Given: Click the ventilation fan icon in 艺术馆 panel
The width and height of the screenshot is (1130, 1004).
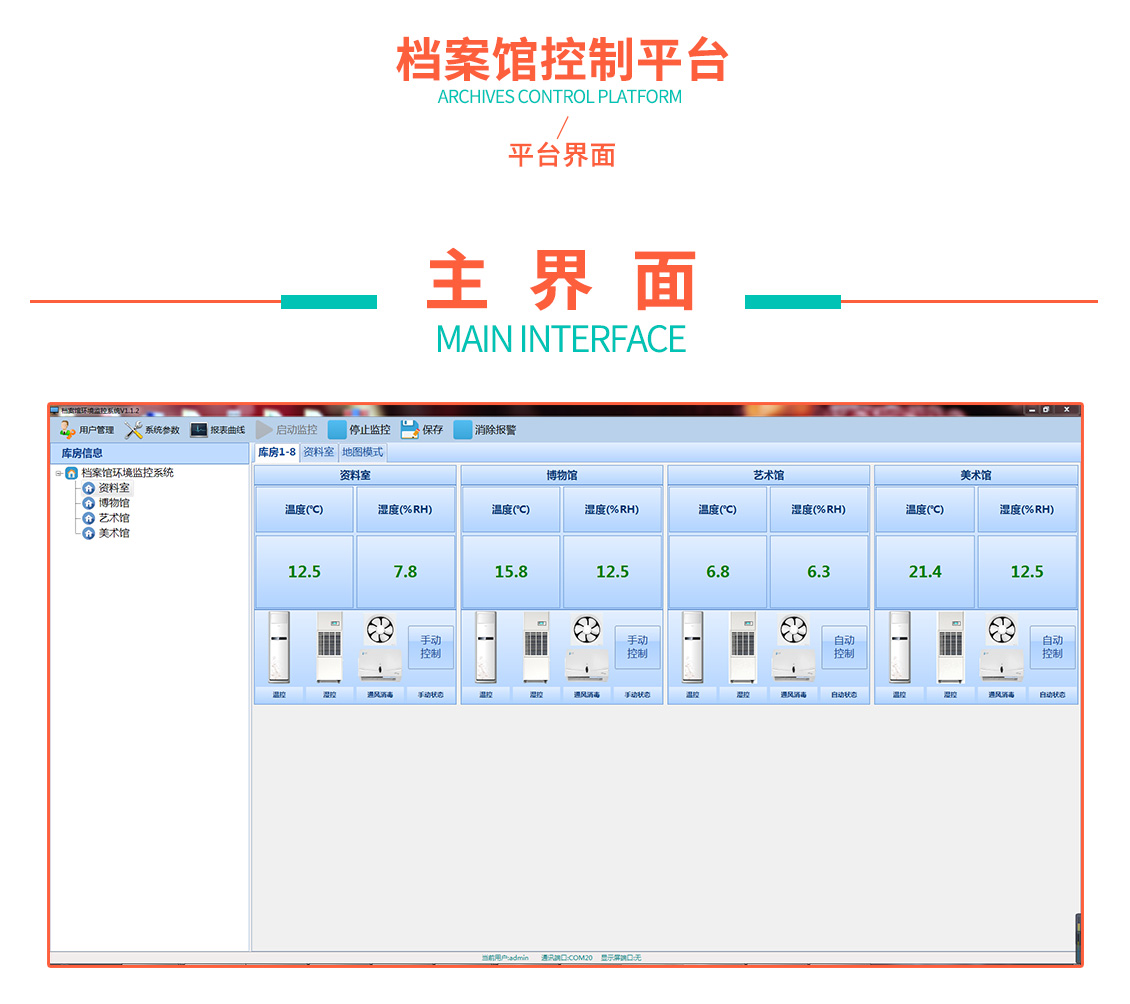Looking at the screenshot, I should click(793, 630).
